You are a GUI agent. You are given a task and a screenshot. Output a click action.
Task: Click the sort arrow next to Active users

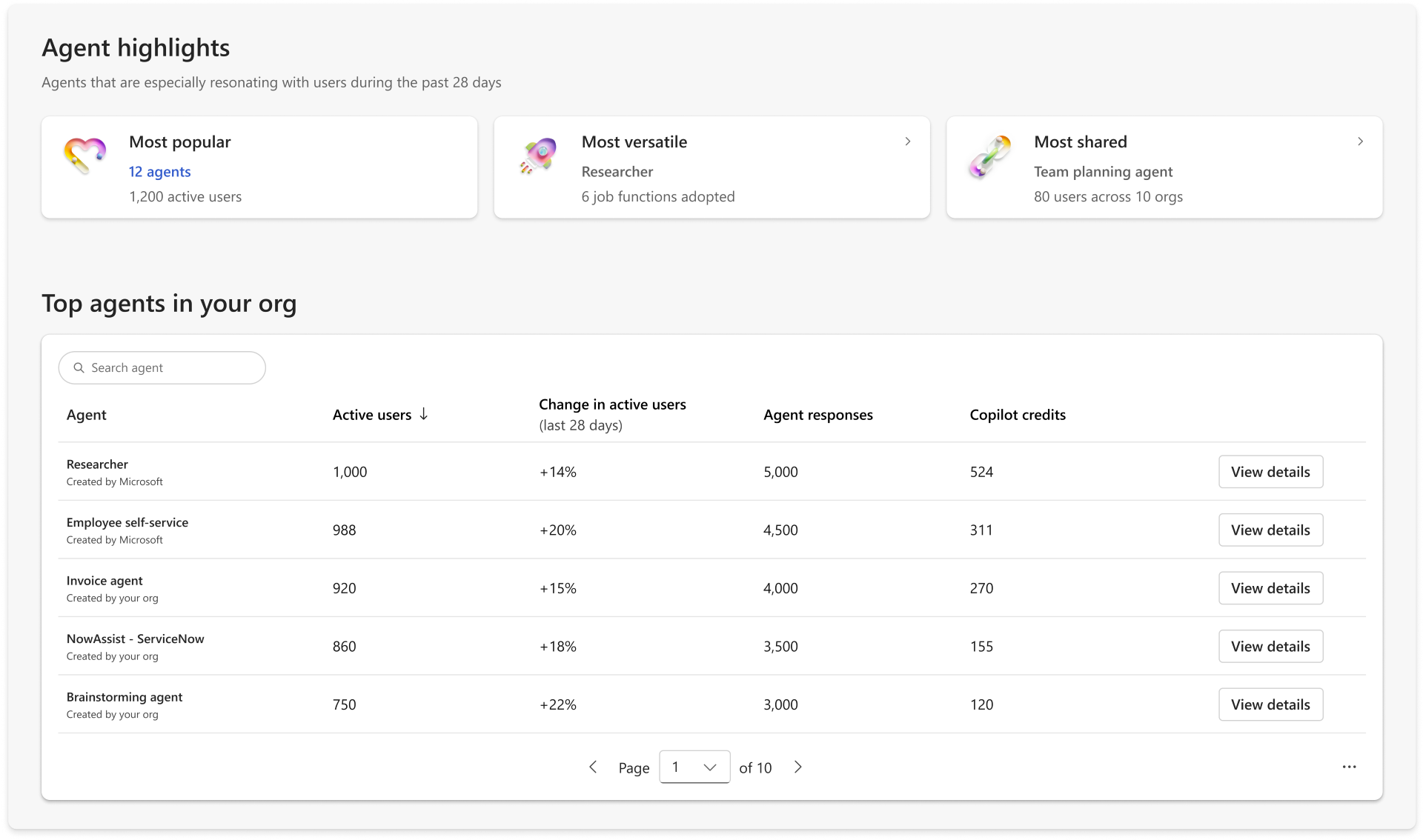[x=424, y=414]
